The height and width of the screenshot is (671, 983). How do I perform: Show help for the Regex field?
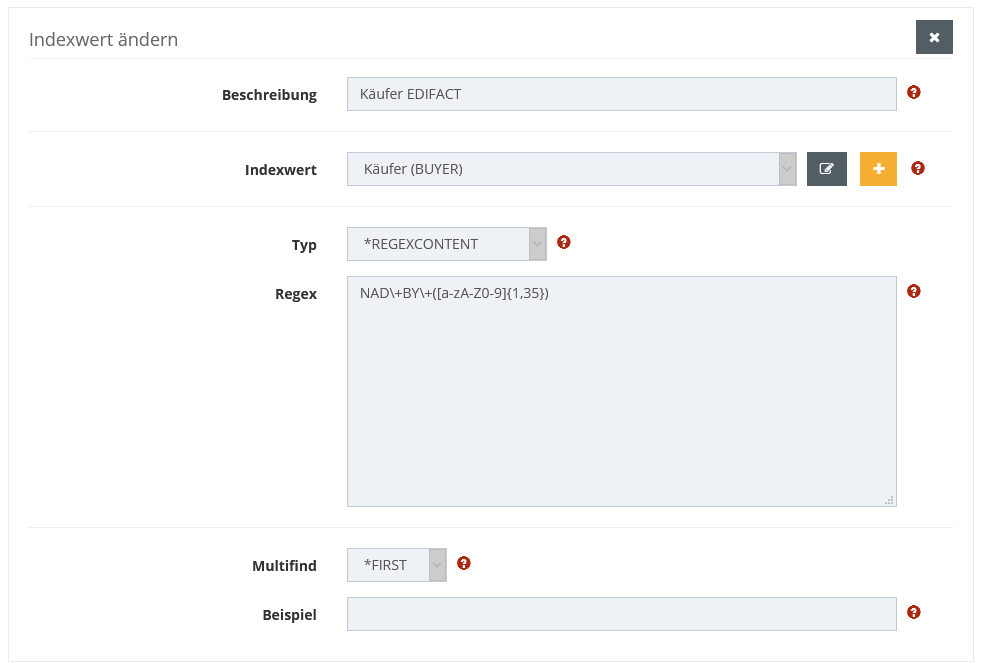coord(913,291)
